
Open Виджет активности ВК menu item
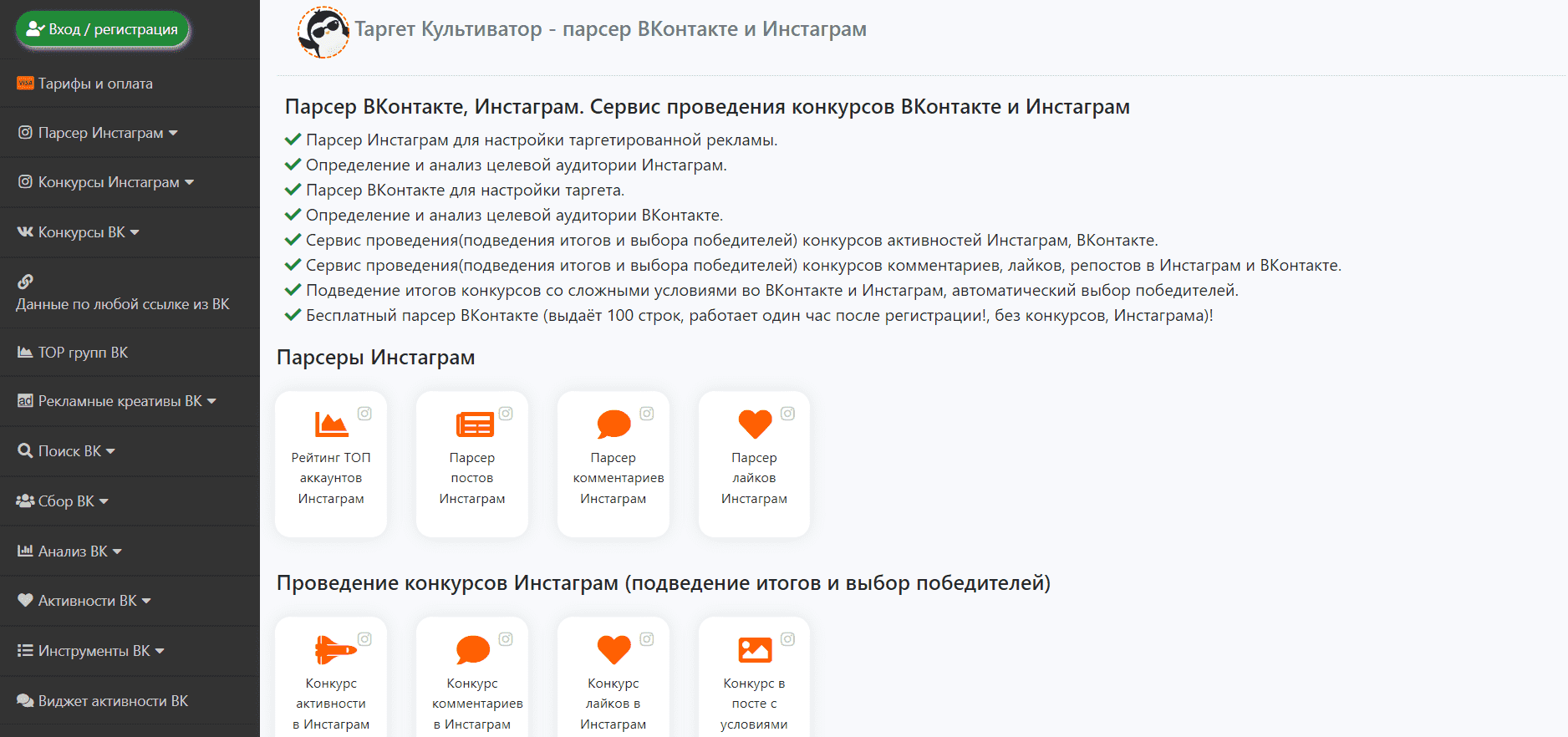(113, 701)
